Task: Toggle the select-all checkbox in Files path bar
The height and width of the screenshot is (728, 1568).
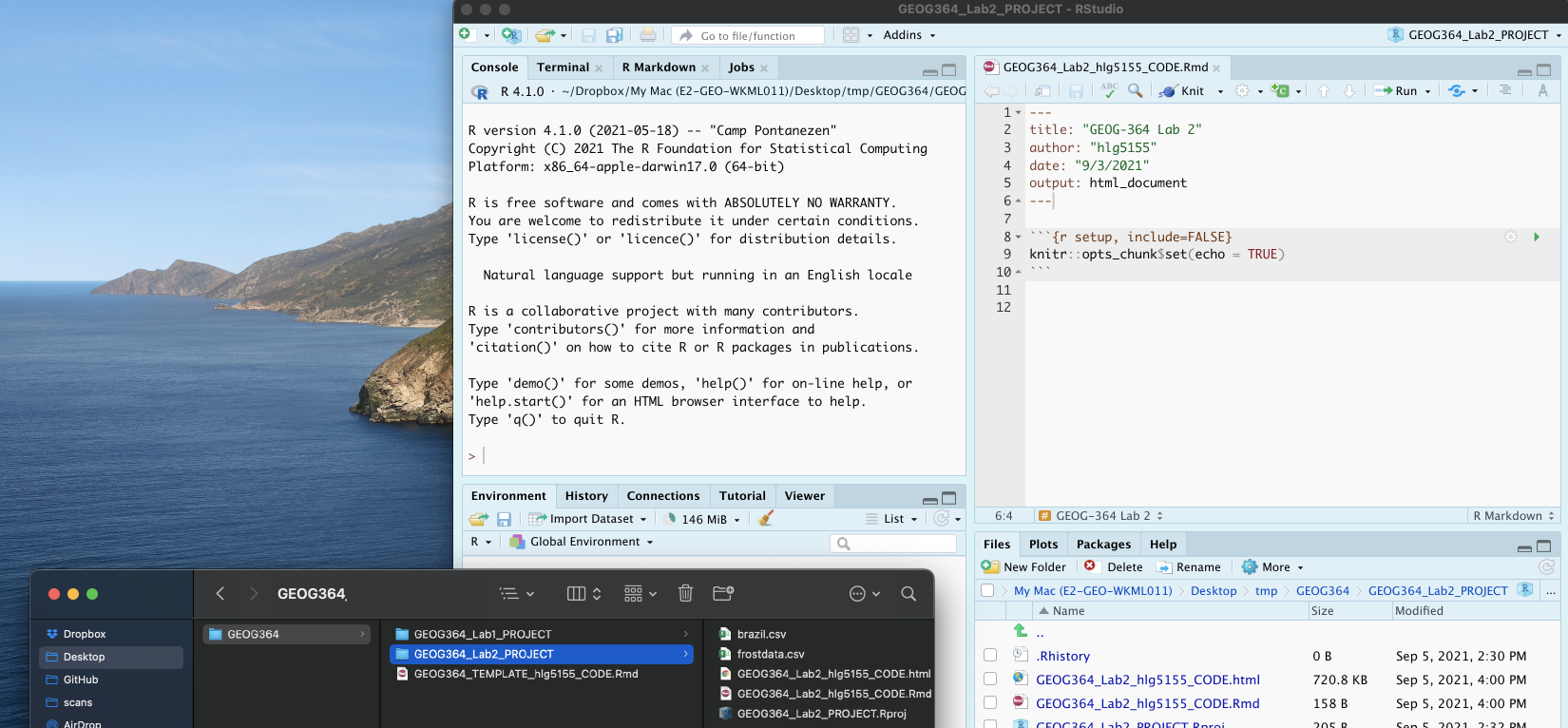Action: (x=987, y=590)
